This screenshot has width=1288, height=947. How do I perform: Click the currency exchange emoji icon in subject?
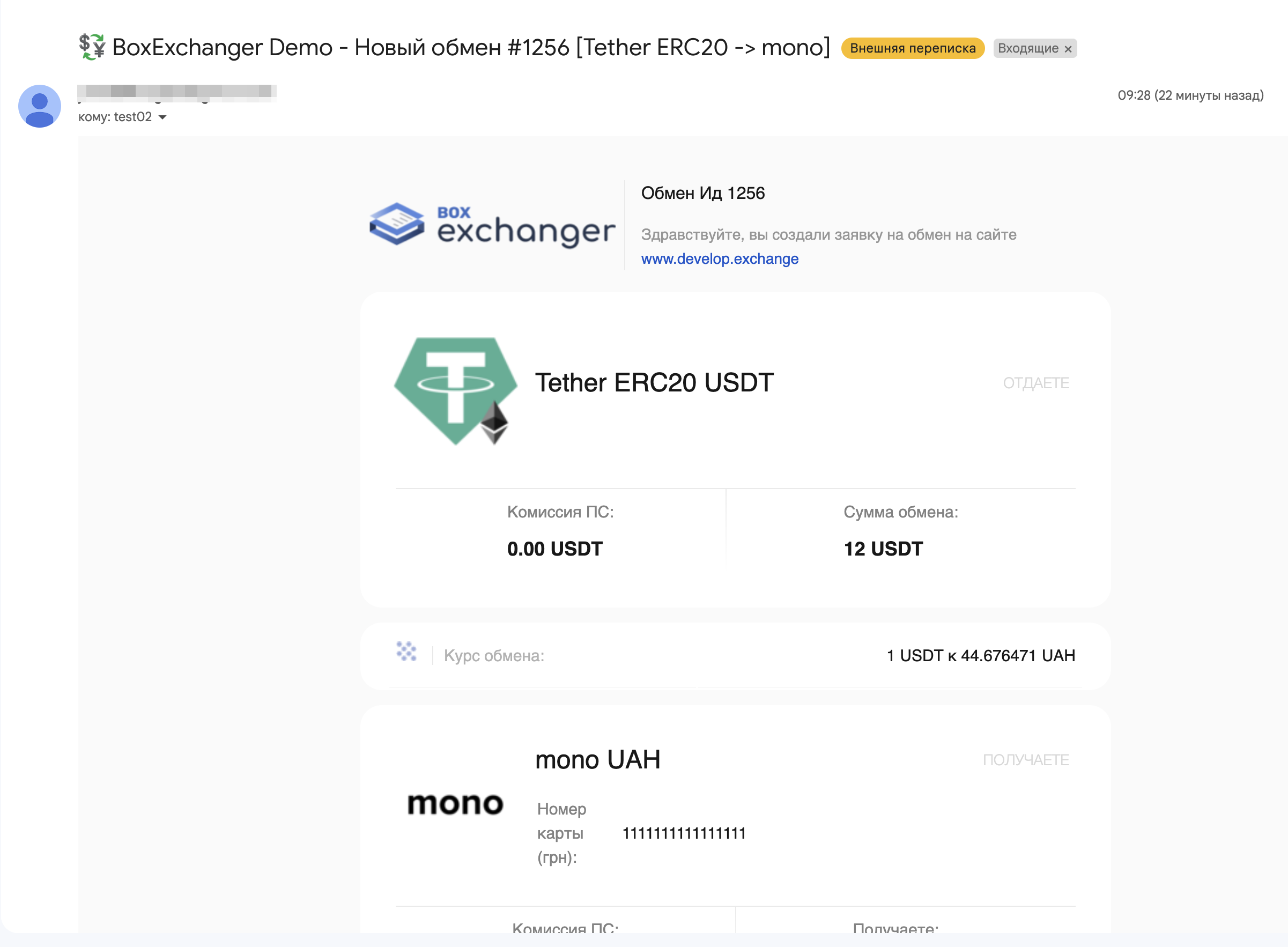92,47
